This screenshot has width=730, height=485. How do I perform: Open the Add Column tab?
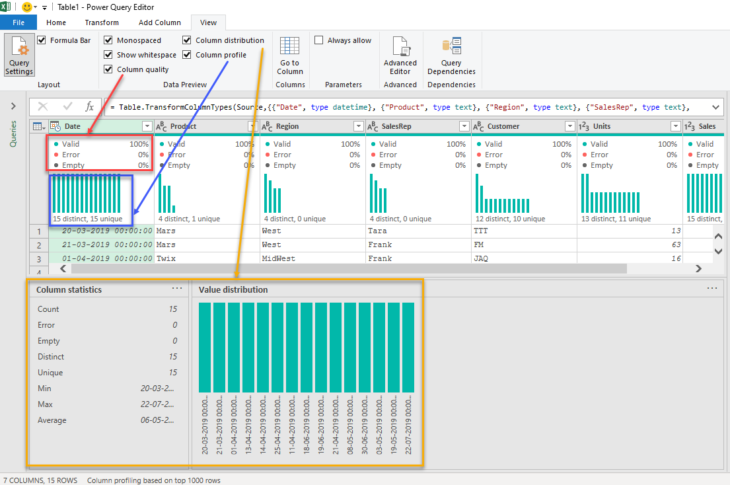tap(160, 21)
